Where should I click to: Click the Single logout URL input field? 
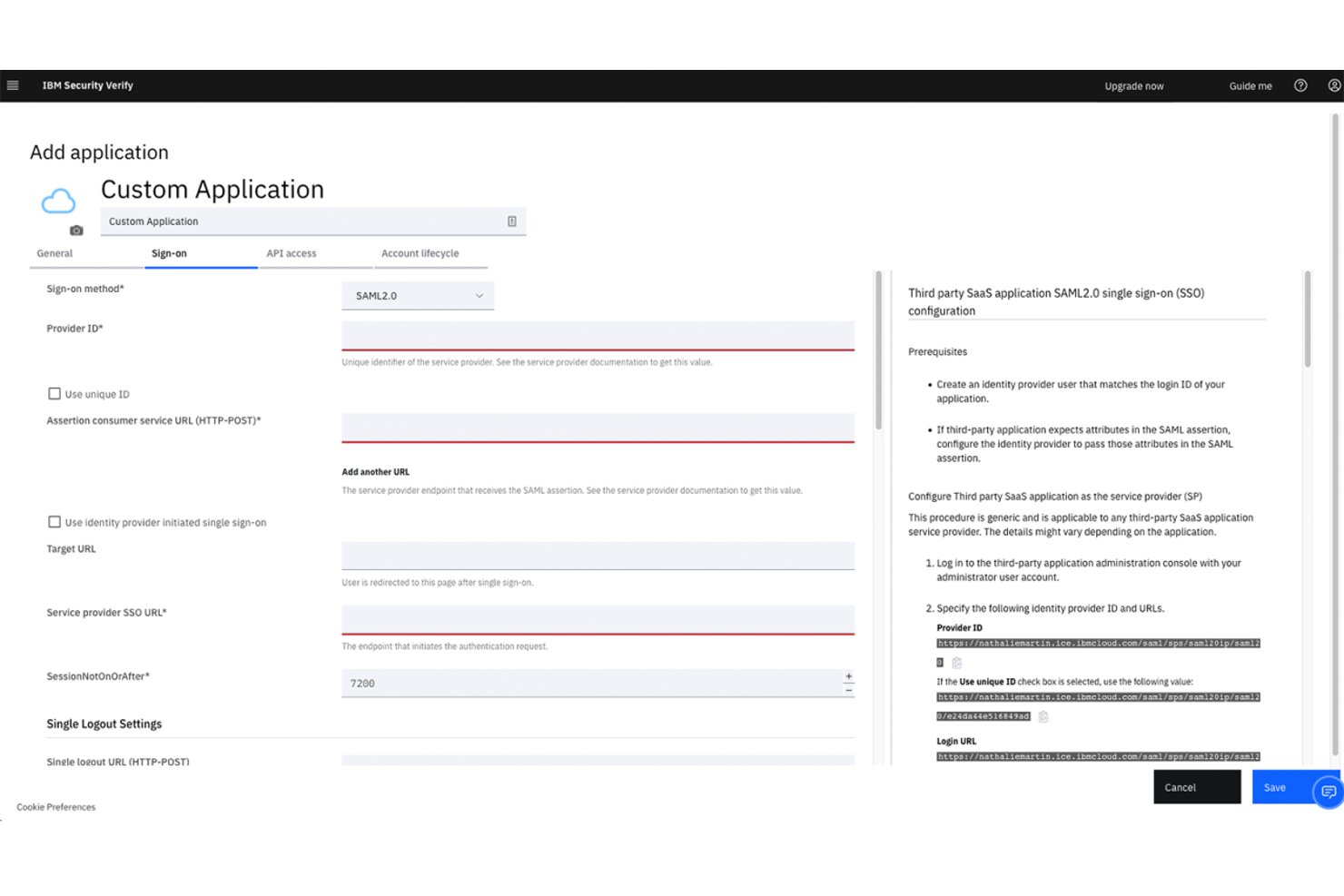[x=598, y=760]
